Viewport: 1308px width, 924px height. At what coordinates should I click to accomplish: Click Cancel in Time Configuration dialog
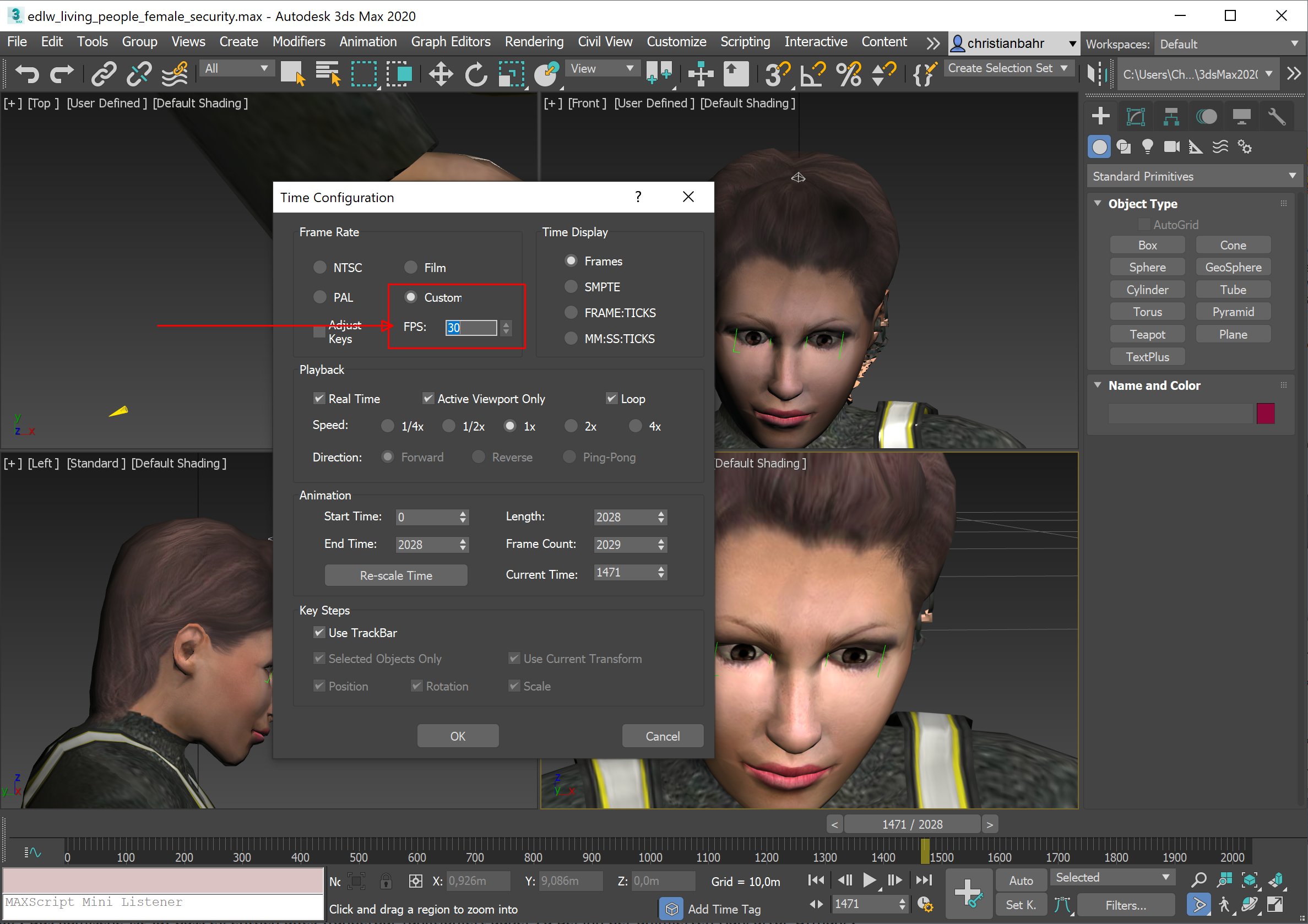pos(663,736)
